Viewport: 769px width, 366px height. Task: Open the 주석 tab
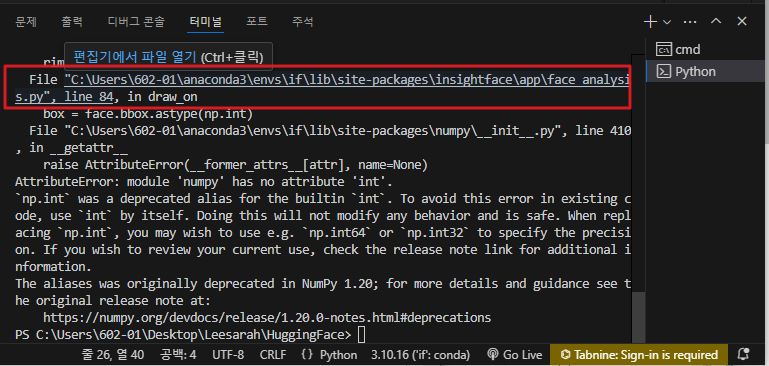coord(303,22)
